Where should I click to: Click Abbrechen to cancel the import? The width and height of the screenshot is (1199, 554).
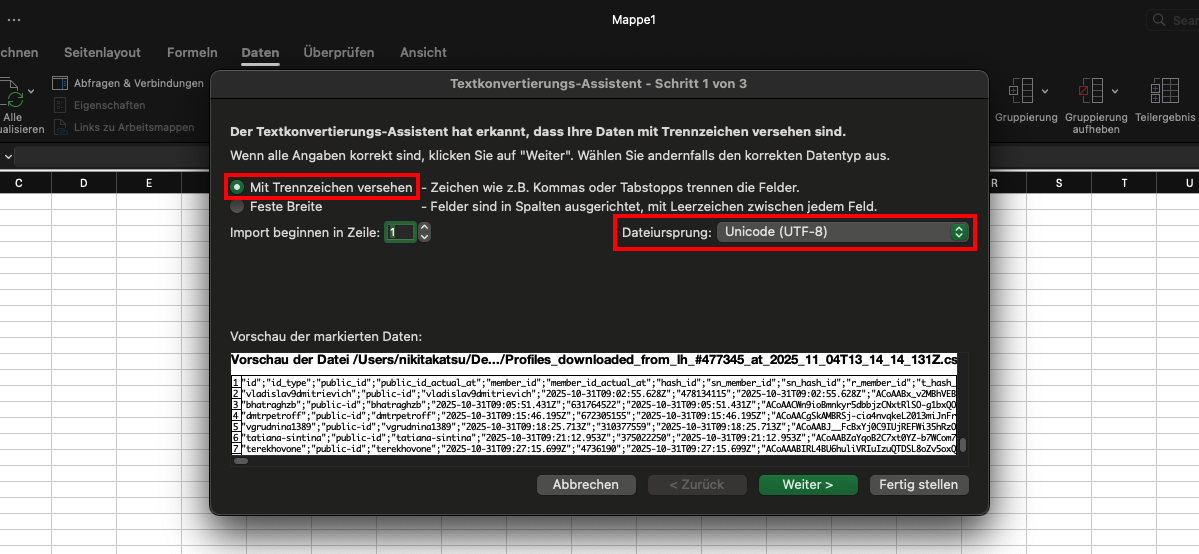586,484
